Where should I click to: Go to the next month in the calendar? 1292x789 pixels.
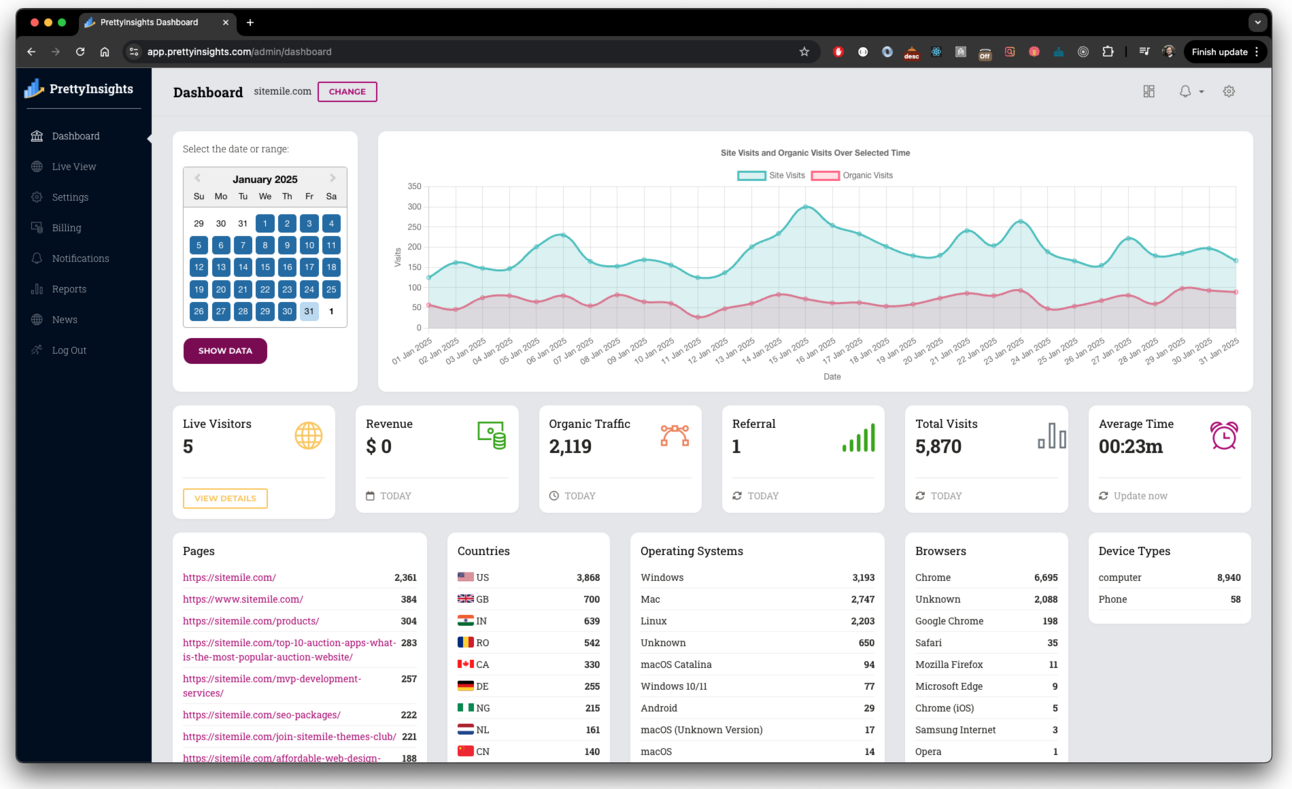tap(333, 178)
